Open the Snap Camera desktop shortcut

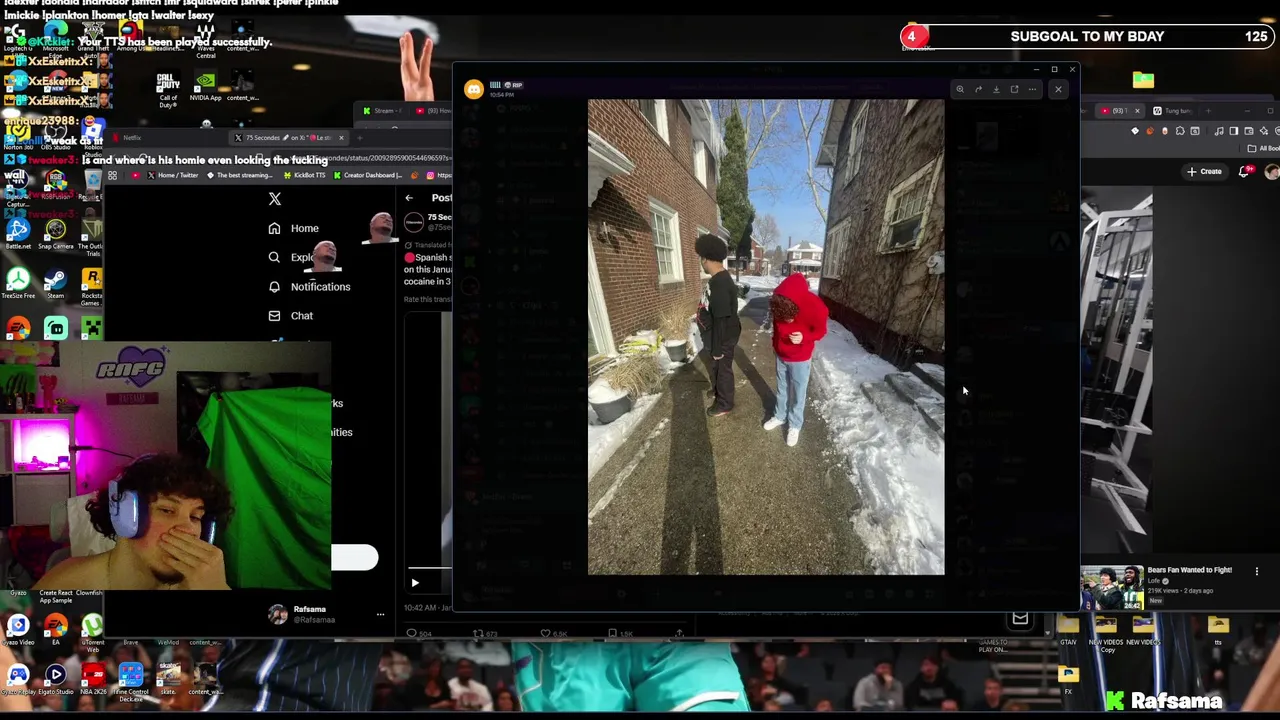[55, 232]
